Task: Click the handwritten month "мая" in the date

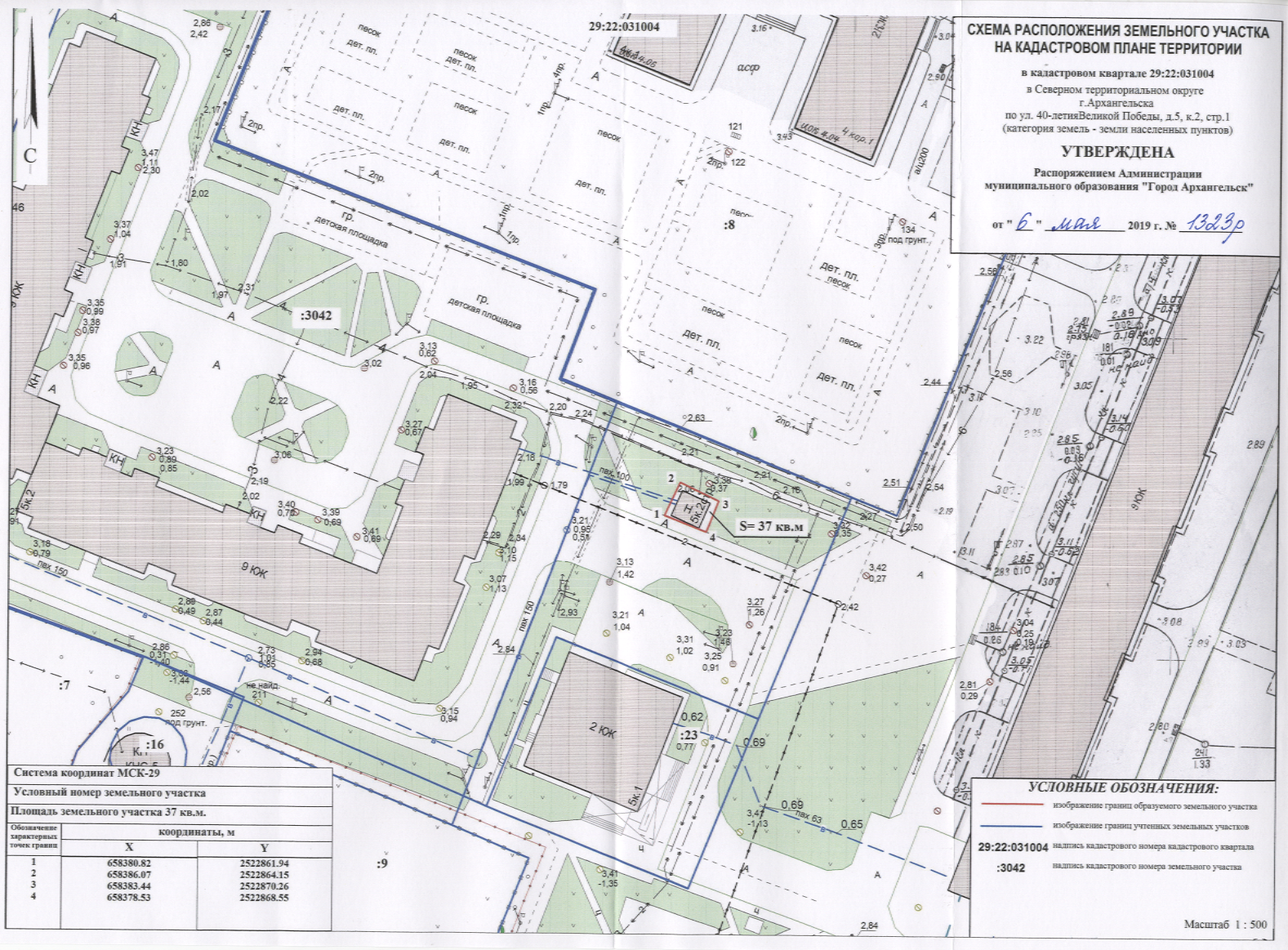Action: [1077, 223]
